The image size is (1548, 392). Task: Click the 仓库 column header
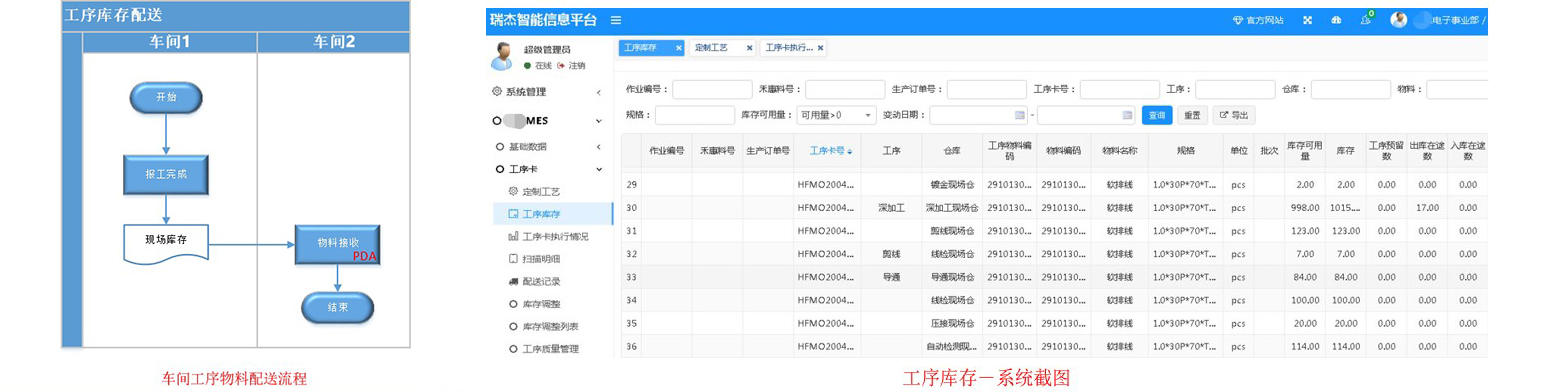952,151
